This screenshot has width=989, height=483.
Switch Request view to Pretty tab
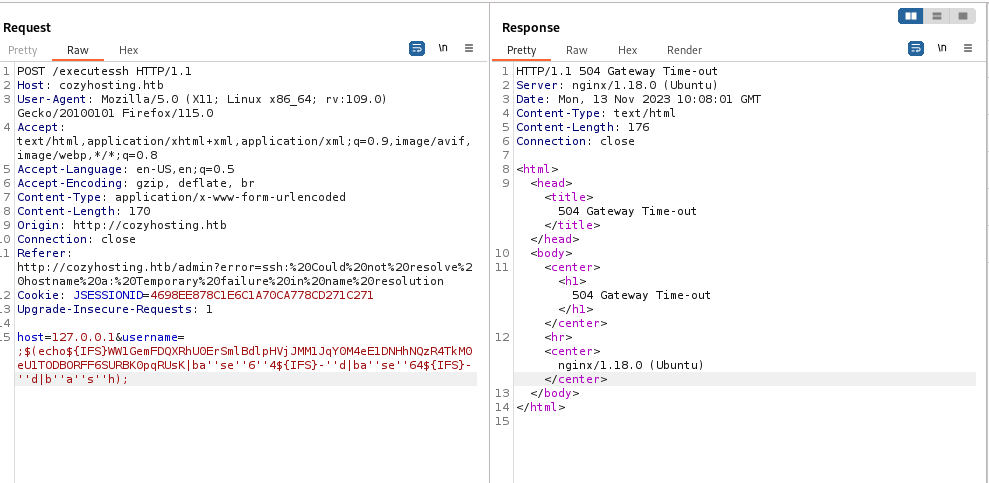pyautogui.click(x=23, y=50)
